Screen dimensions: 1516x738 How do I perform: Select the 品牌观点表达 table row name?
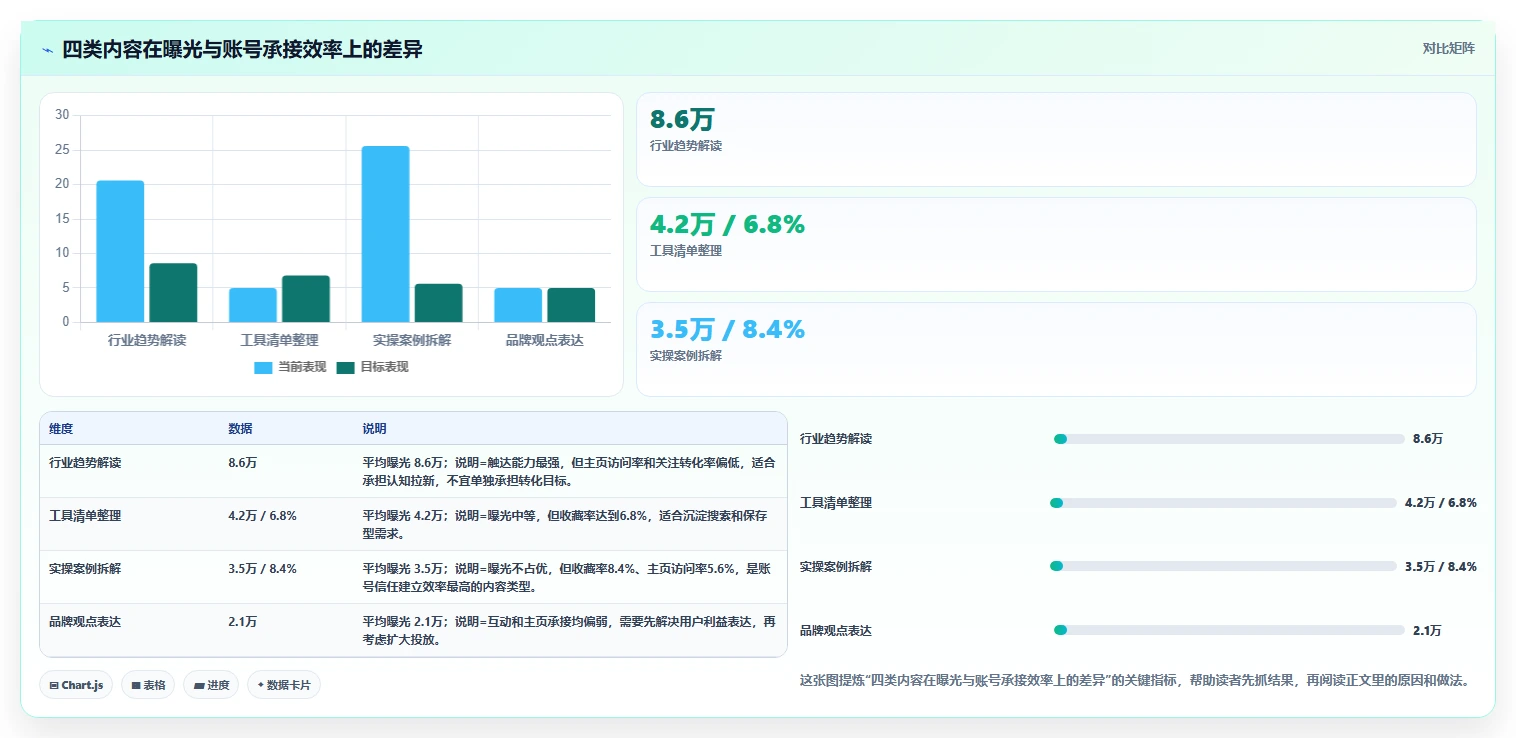[x=85, y=621]
